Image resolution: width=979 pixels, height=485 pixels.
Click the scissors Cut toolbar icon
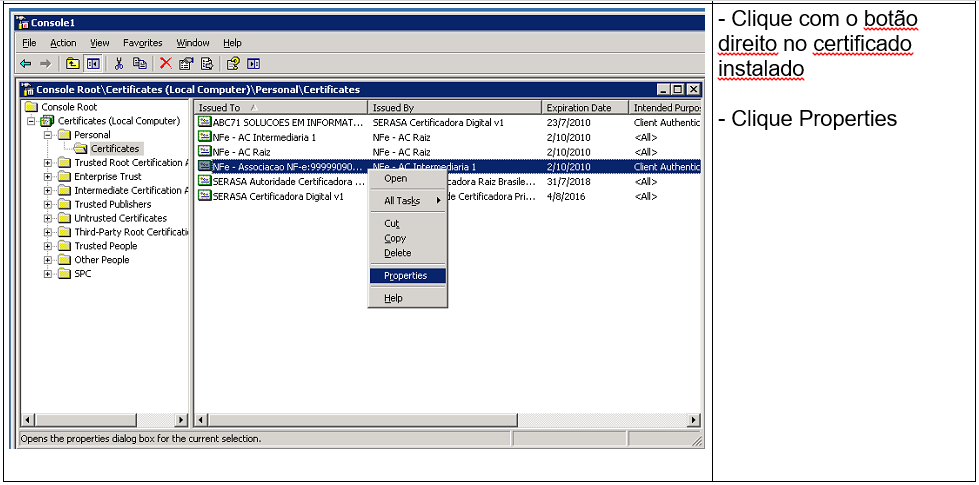(x=119, y=63)
